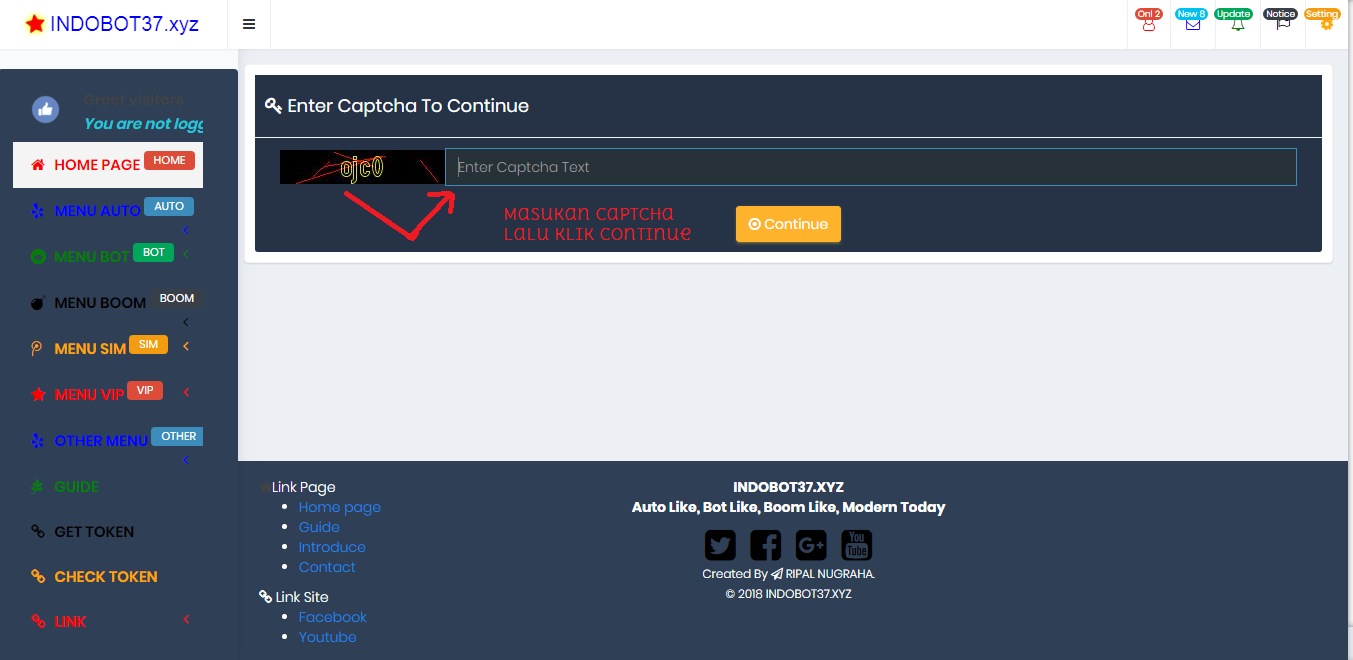This screenshot has width=1353, height=660.
Task: Open the Online users icon in top bar
Action: [1148, 24]
